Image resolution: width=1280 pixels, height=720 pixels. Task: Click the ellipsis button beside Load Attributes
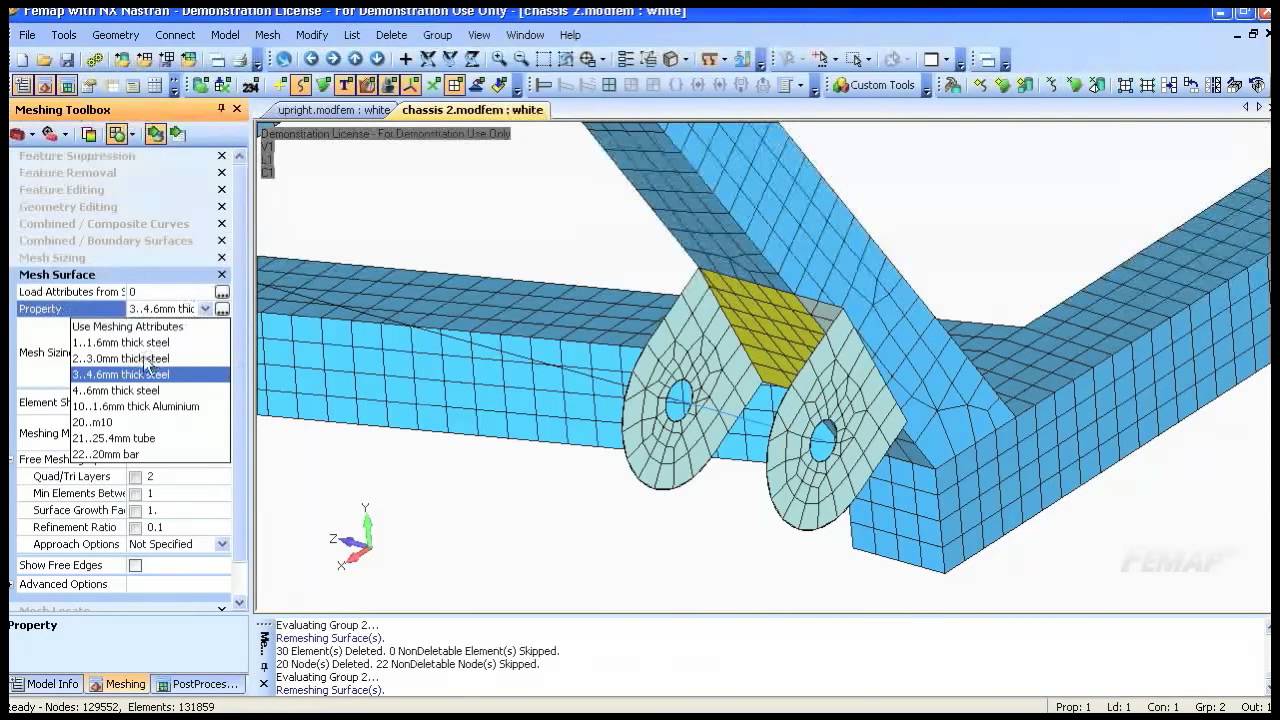coord(222,292)
